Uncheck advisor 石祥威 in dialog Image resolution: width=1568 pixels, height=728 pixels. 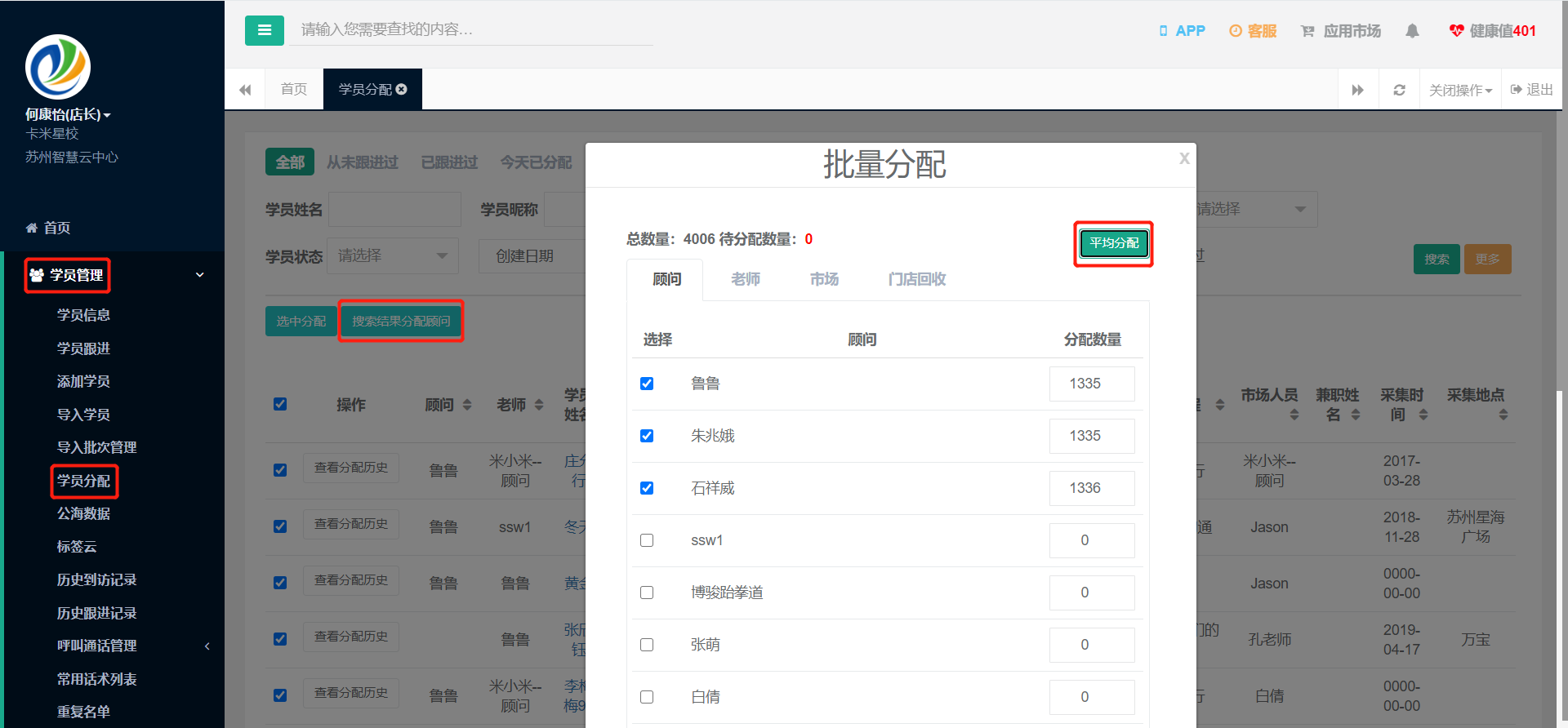click(647, 488)
